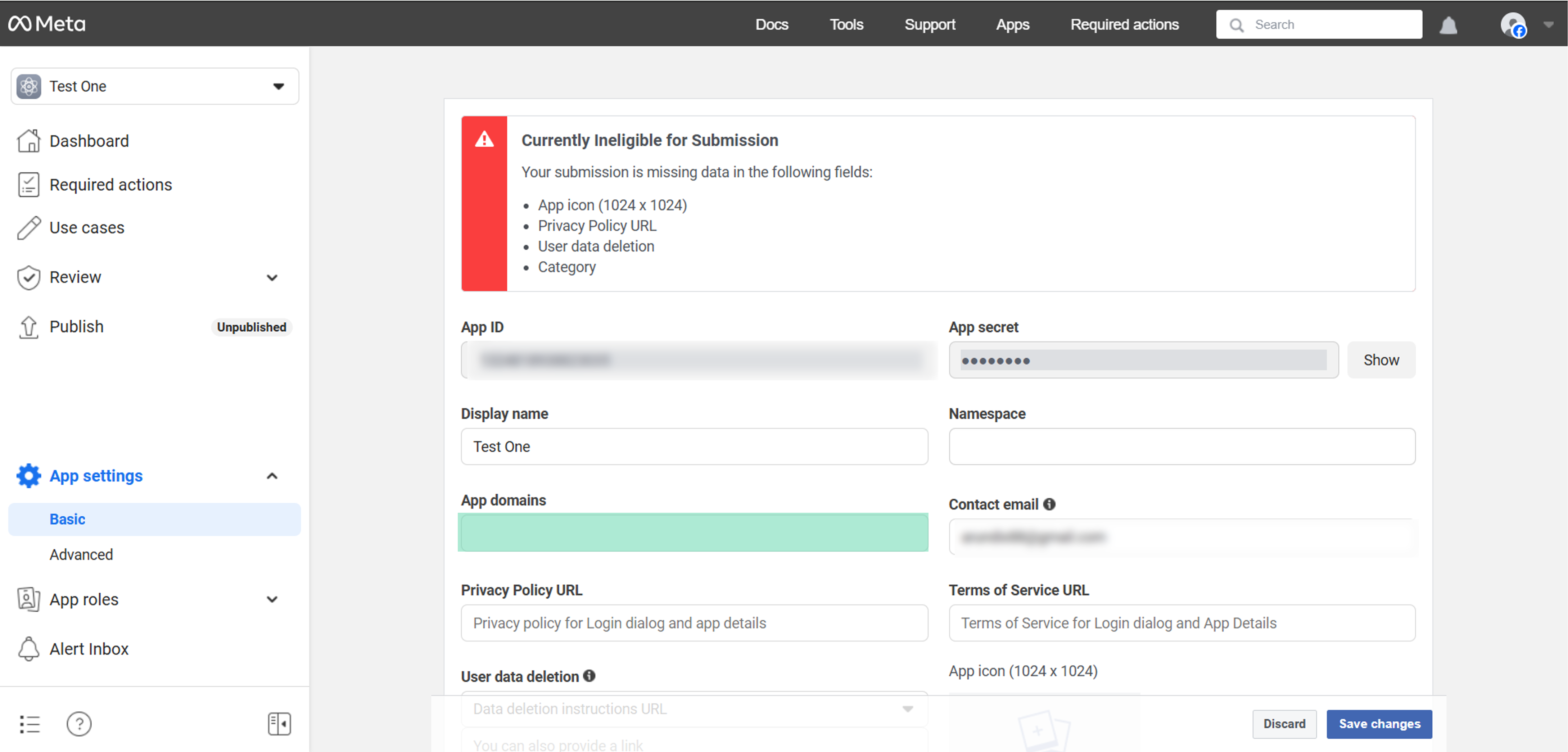1568x752 pixels.
Task: Click the Publish upload icon
Action: click(x=28, y=327)
